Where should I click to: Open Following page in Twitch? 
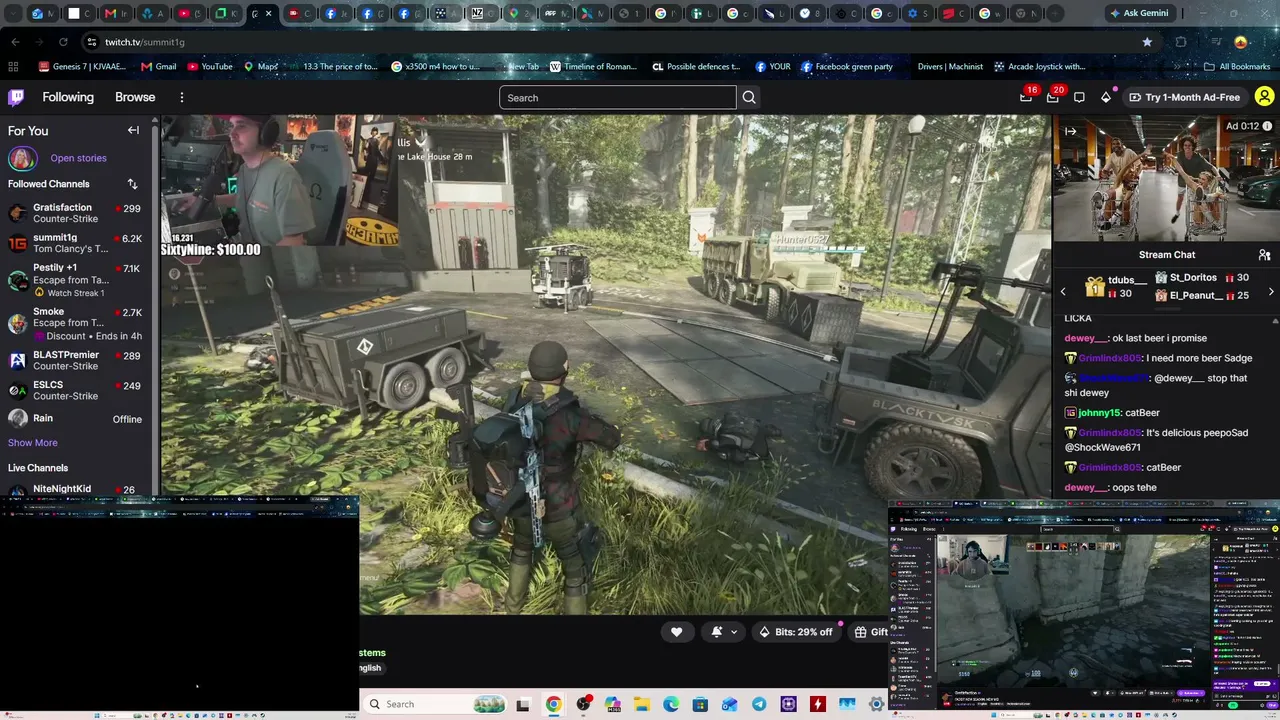(68, 97)
